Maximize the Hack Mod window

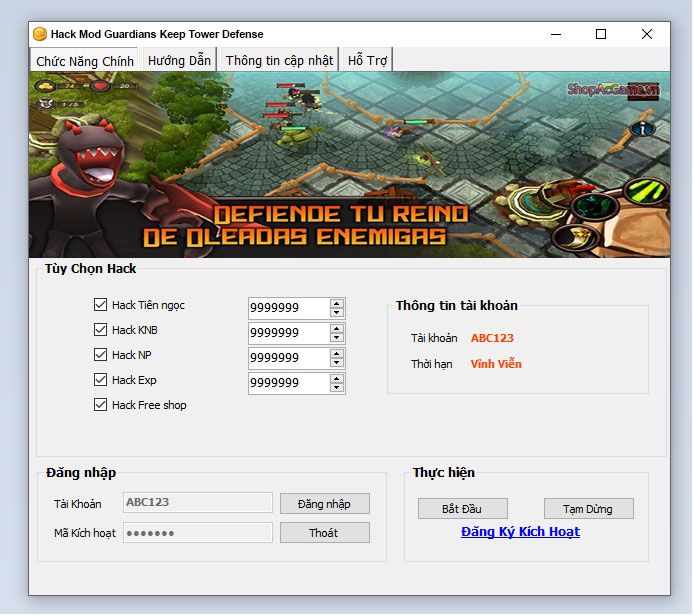point(601,34)
